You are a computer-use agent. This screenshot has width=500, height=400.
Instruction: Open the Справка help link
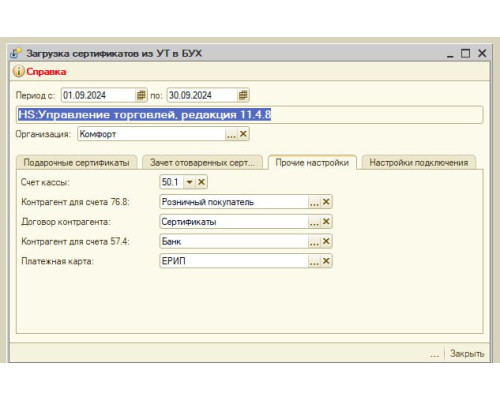click(46, 72)
